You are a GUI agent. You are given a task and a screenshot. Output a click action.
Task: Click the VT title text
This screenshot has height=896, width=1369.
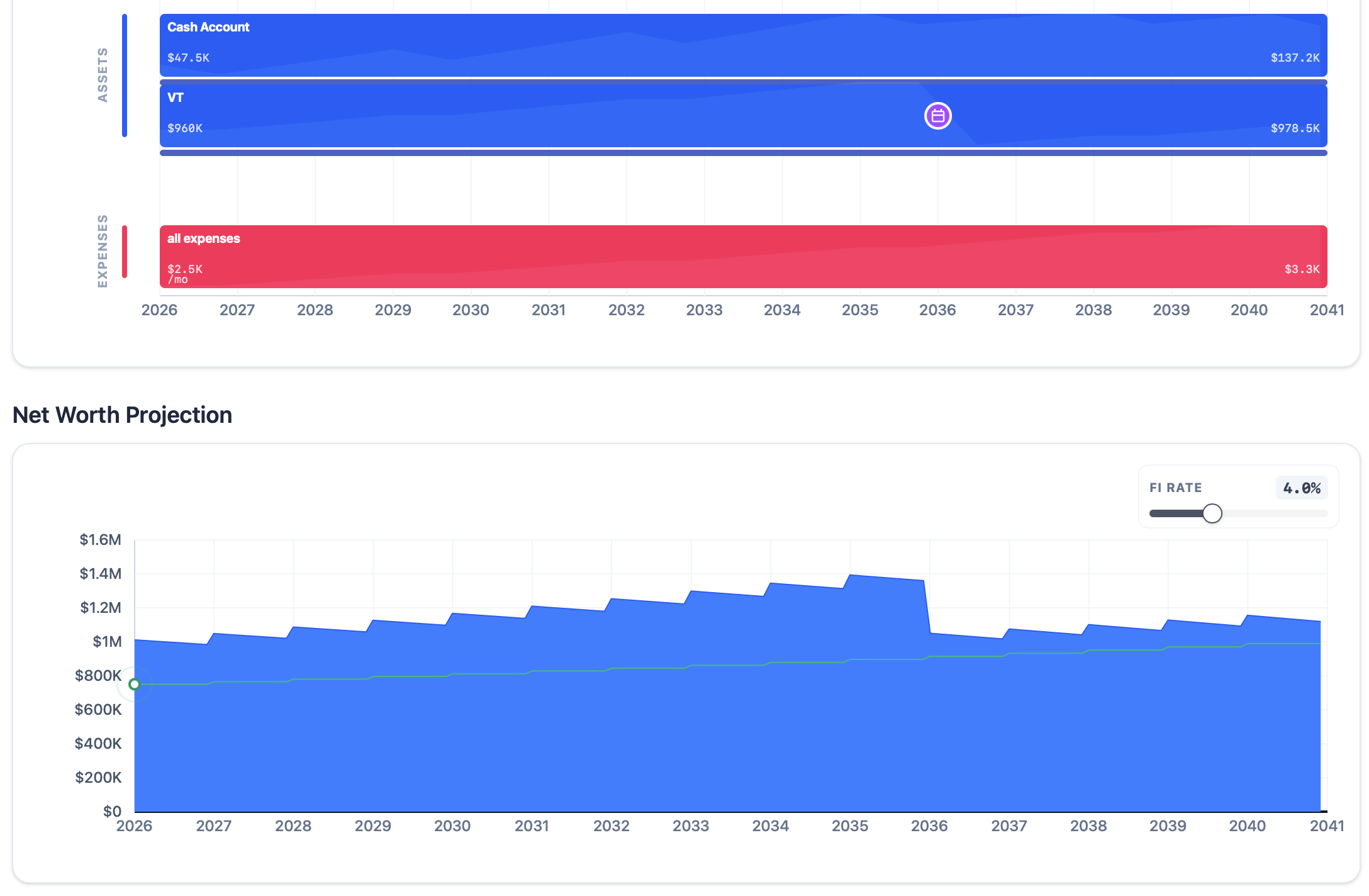pyautogui.click(x=175, y=98)
